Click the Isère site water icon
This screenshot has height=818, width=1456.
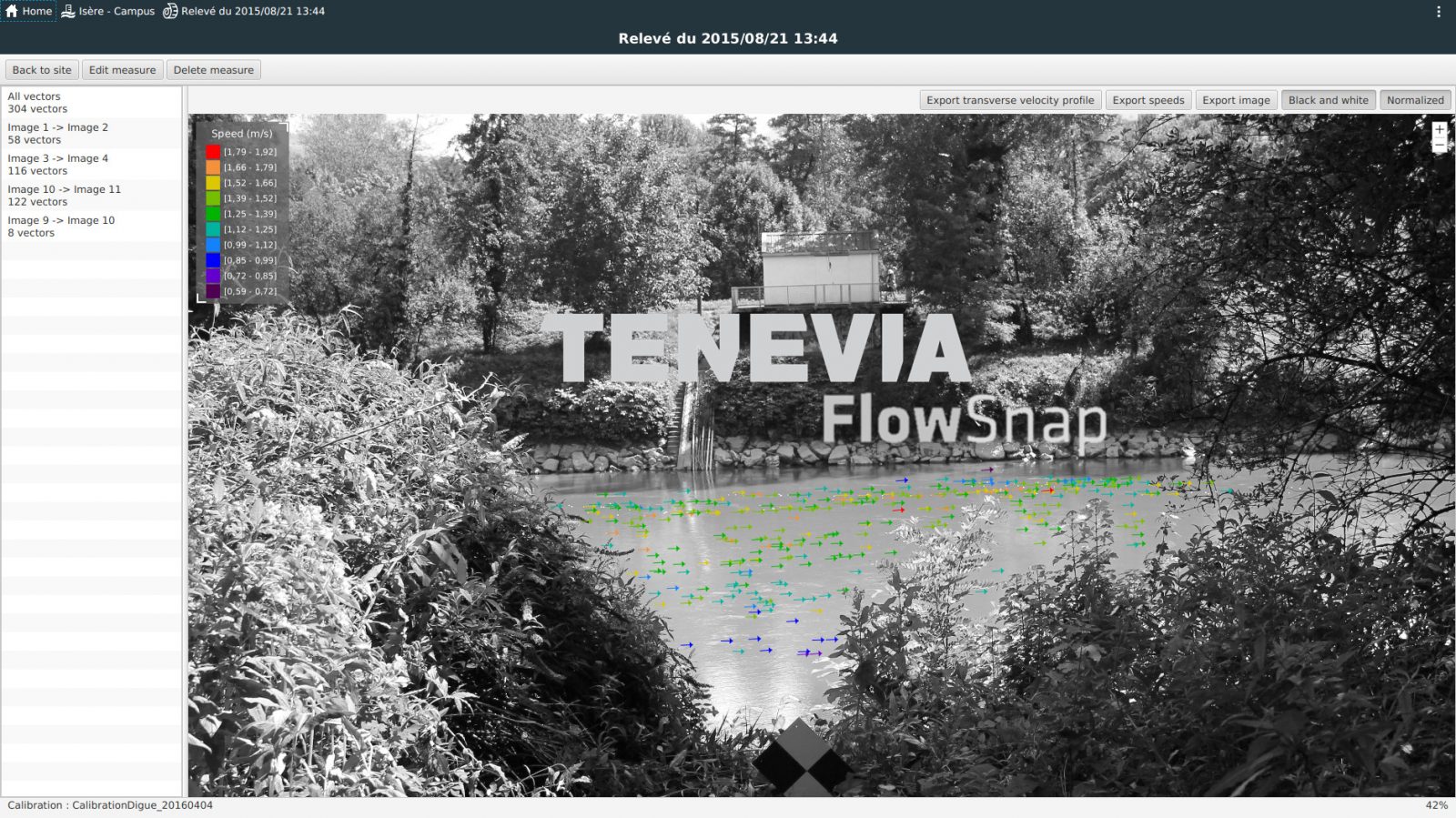pos(68,11)
